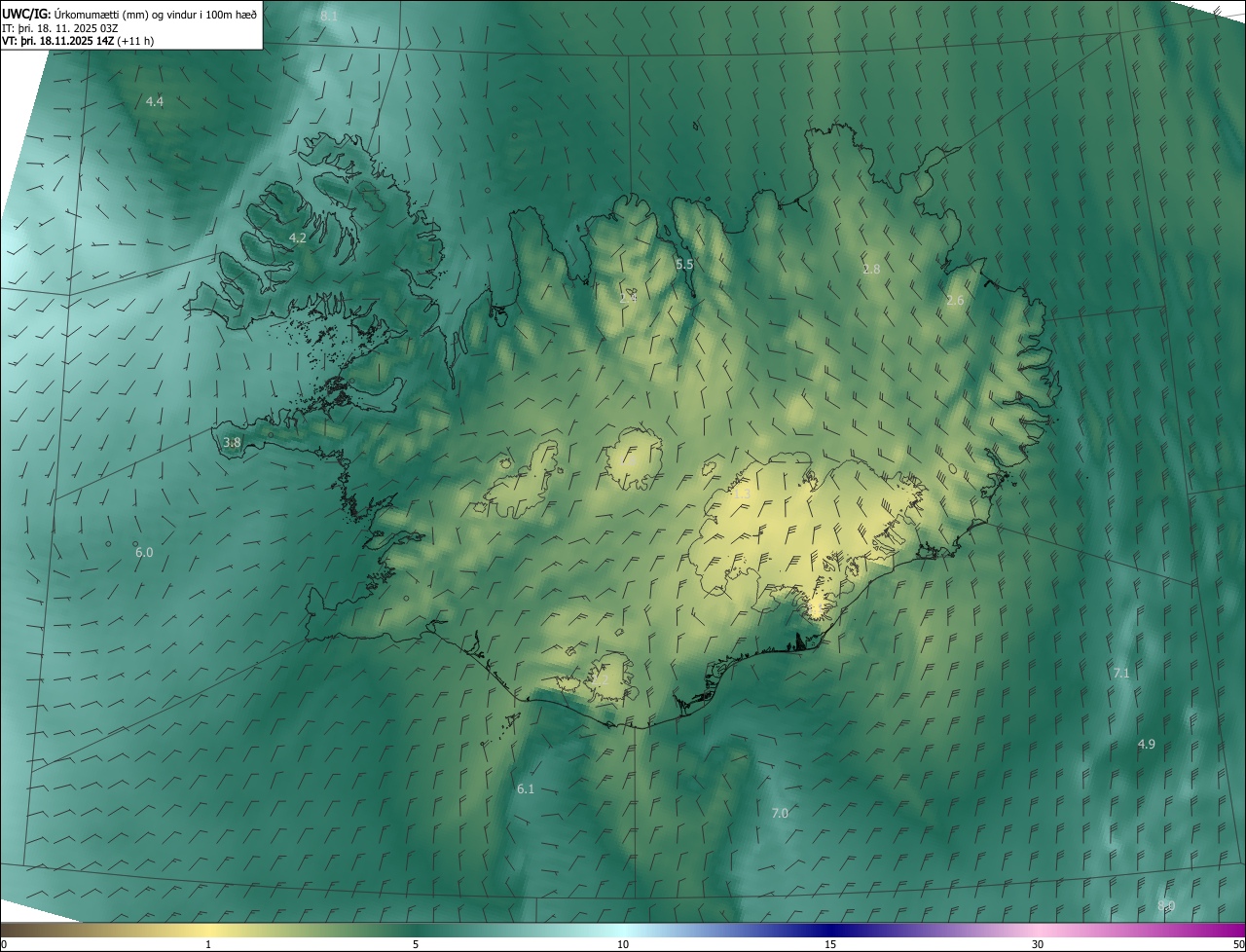The width and height of the screenshot is (1246, 952).
Task: Click the 7.1 value label on the map
Action: (1120, 673)
